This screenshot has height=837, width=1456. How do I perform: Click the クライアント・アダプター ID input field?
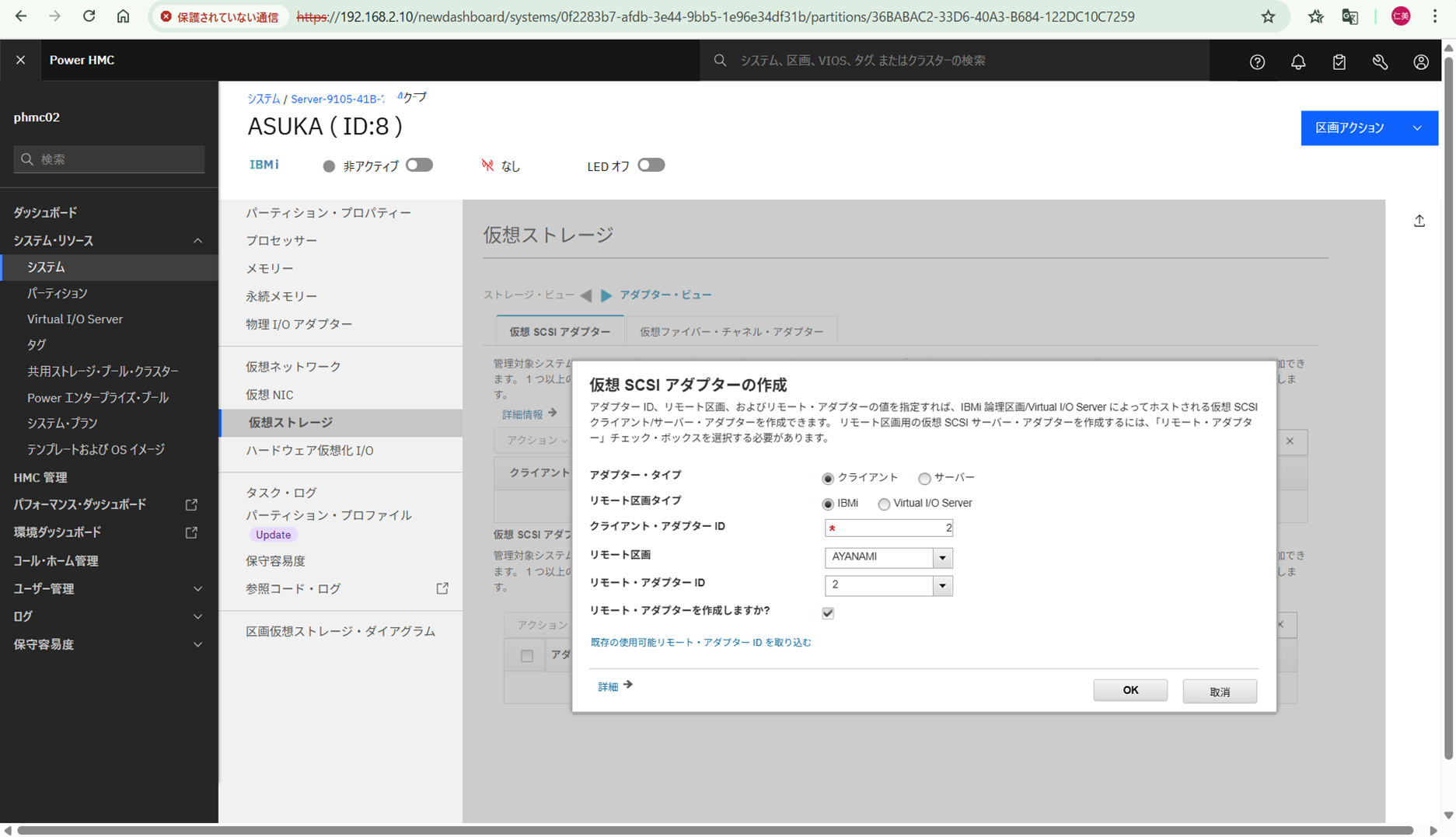(889, 527)
